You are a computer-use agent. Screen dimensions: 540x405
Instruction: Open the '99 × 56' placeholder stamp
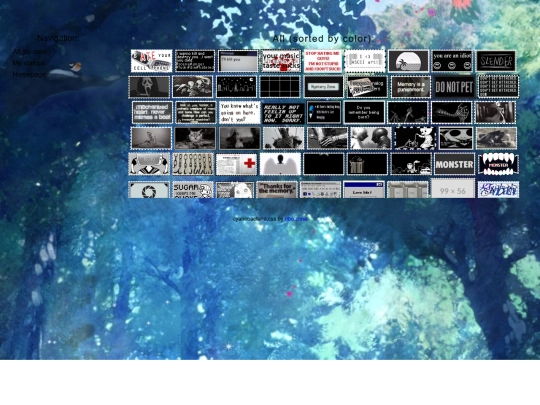point(453,188)
